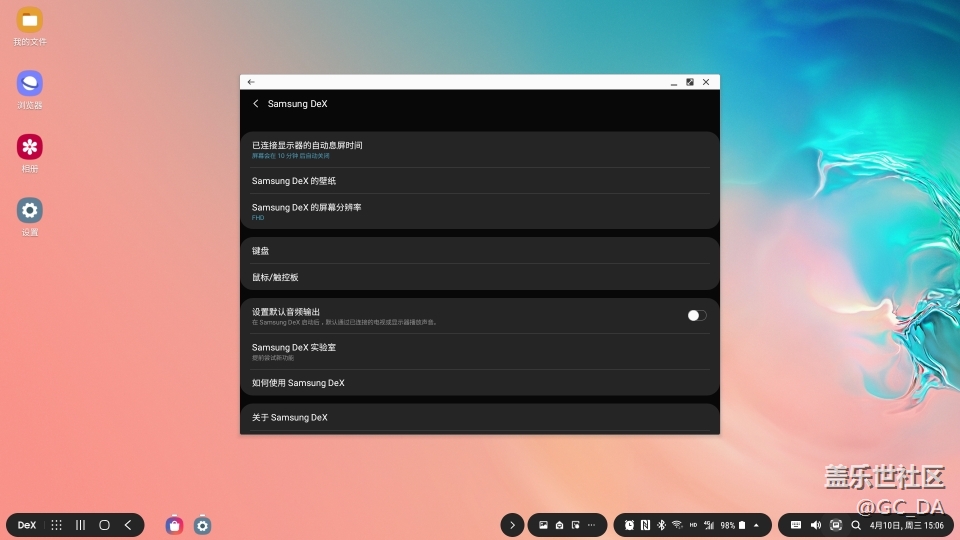The image size is (960, 540).
Task: Open the mouse/touchpad (鼠标/触控板) settings
Action: coord(480,277)
